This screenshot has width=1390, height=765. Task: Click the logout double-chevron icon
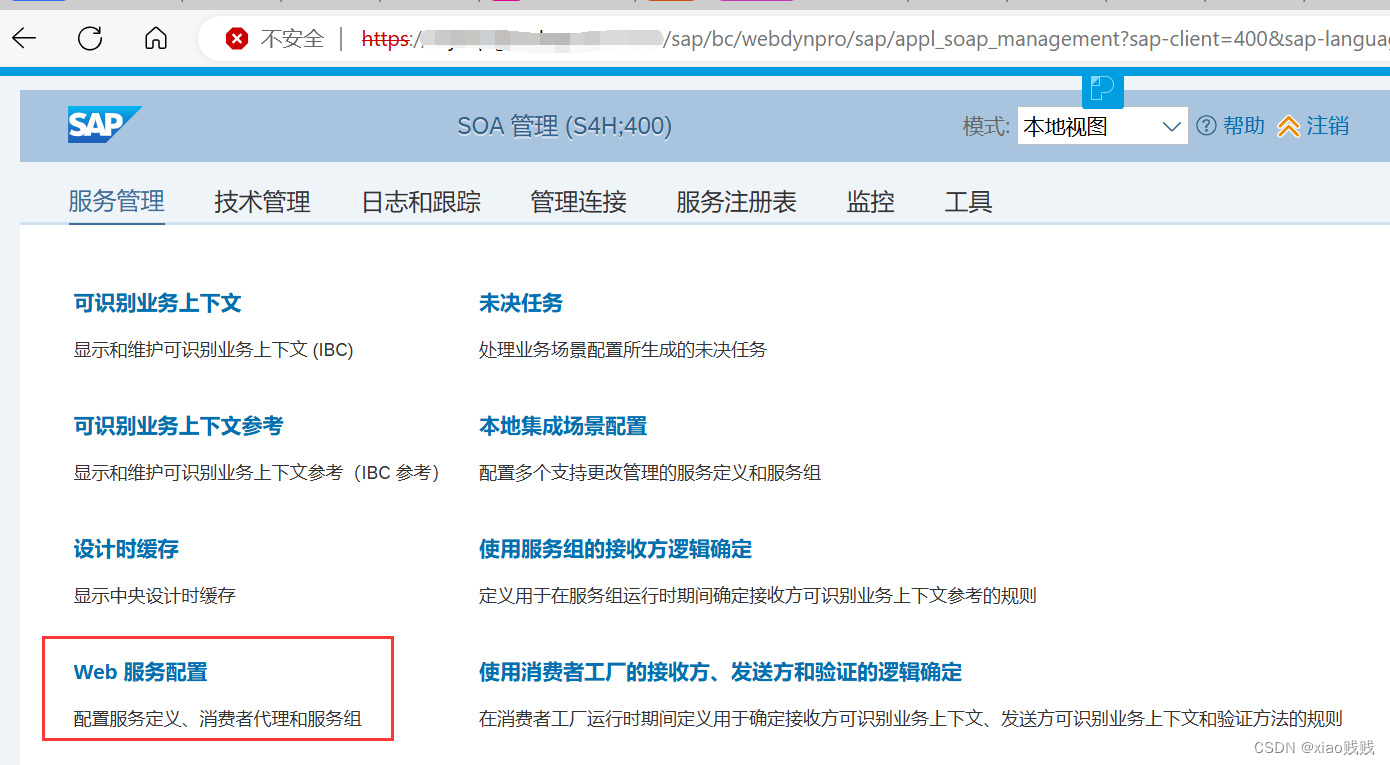tap(1289, 126)
